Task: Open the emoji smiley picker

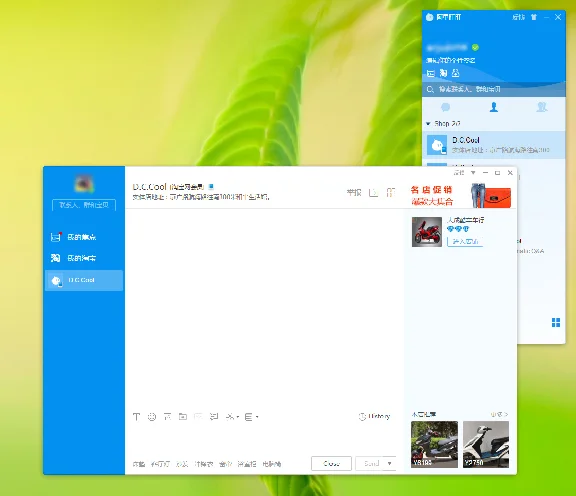Action: (152, 417)
